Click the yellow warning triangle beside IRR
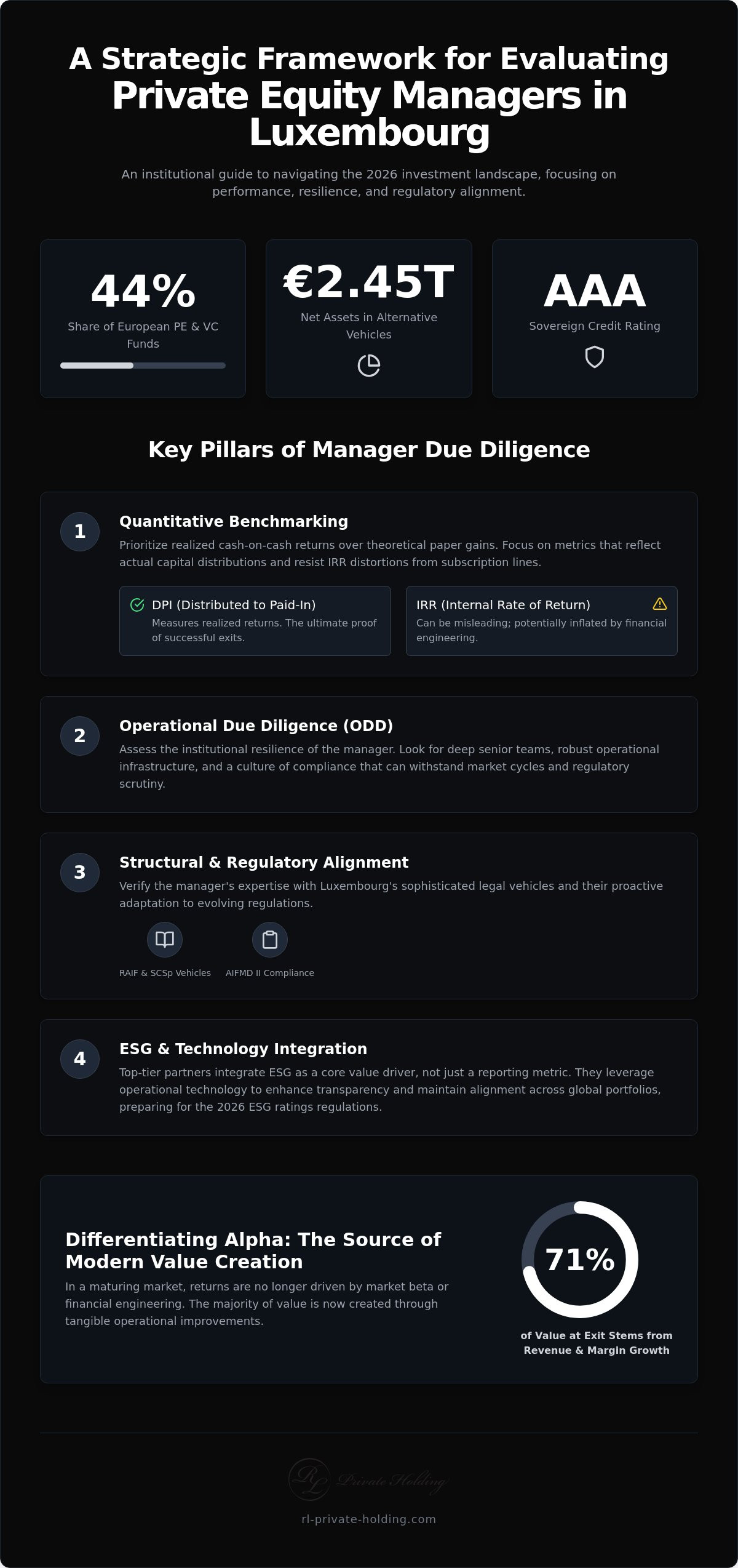 (660, 604)
